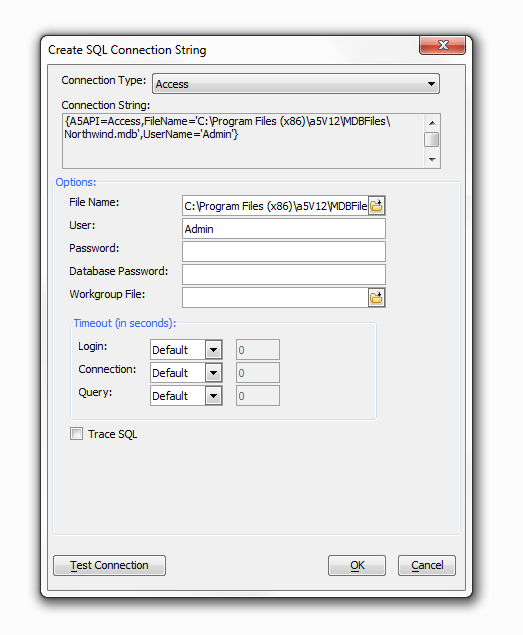Viewport: 523px width, 635px height.
Task: Click the File Name browse folder icon
Action: [376, 206]
